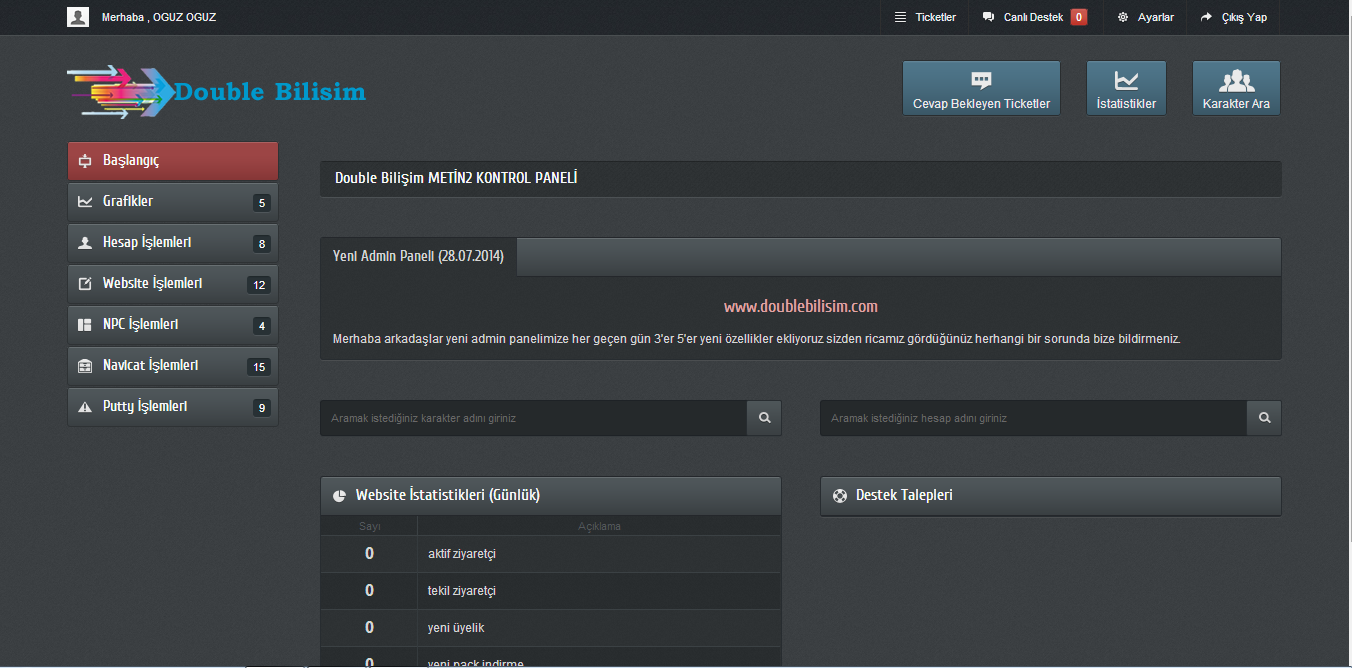The height and width of the screenshot is (668, 1352).
Task: Click the Putty İşlemleri badge showing 9
Action: 262,408
